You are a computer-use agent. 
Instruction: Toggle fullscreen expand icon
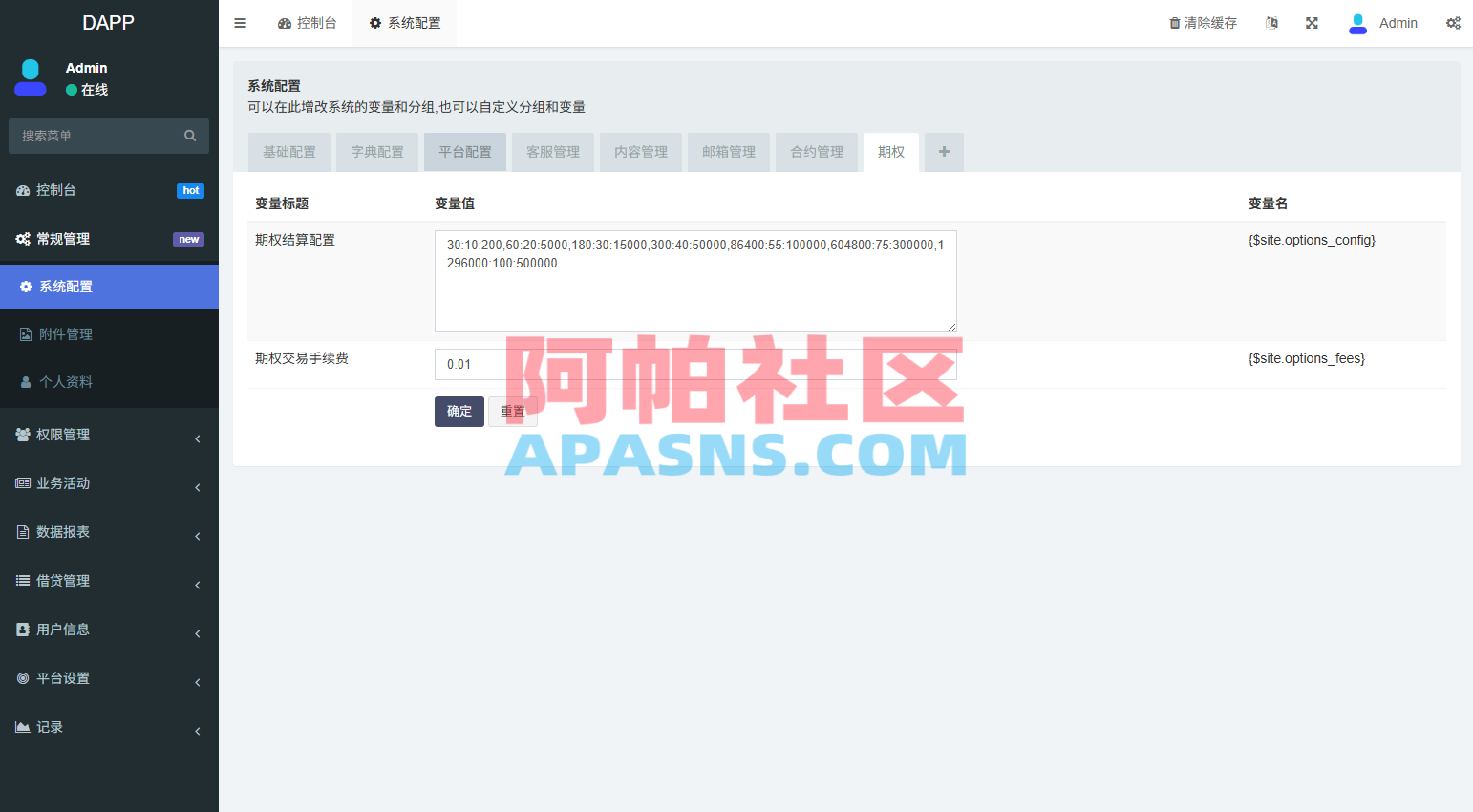(1313, 23)
